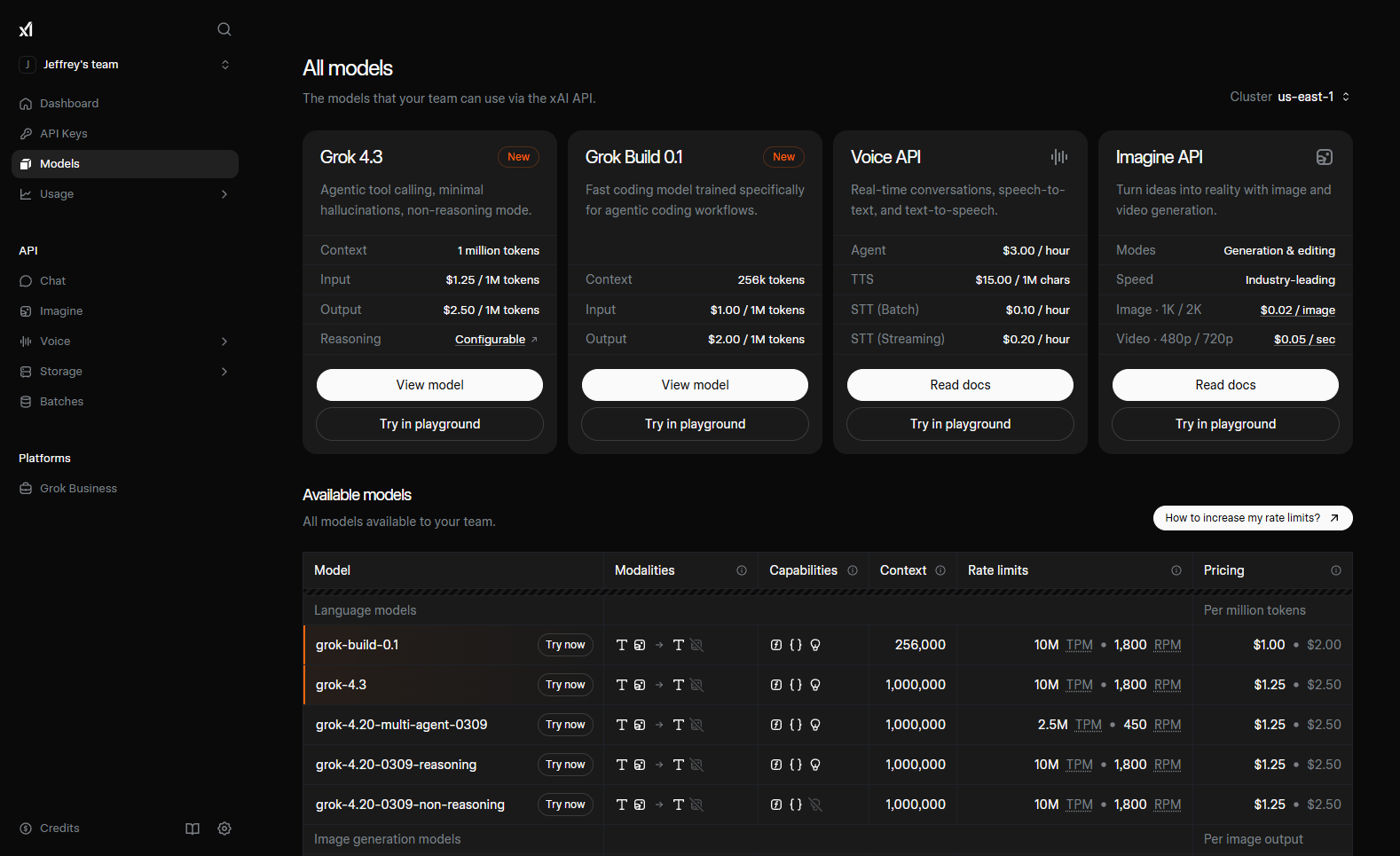Click Read docs on Imagine API card
The width and height of the screenshot is (1400, 856).
pos(1225,385)
